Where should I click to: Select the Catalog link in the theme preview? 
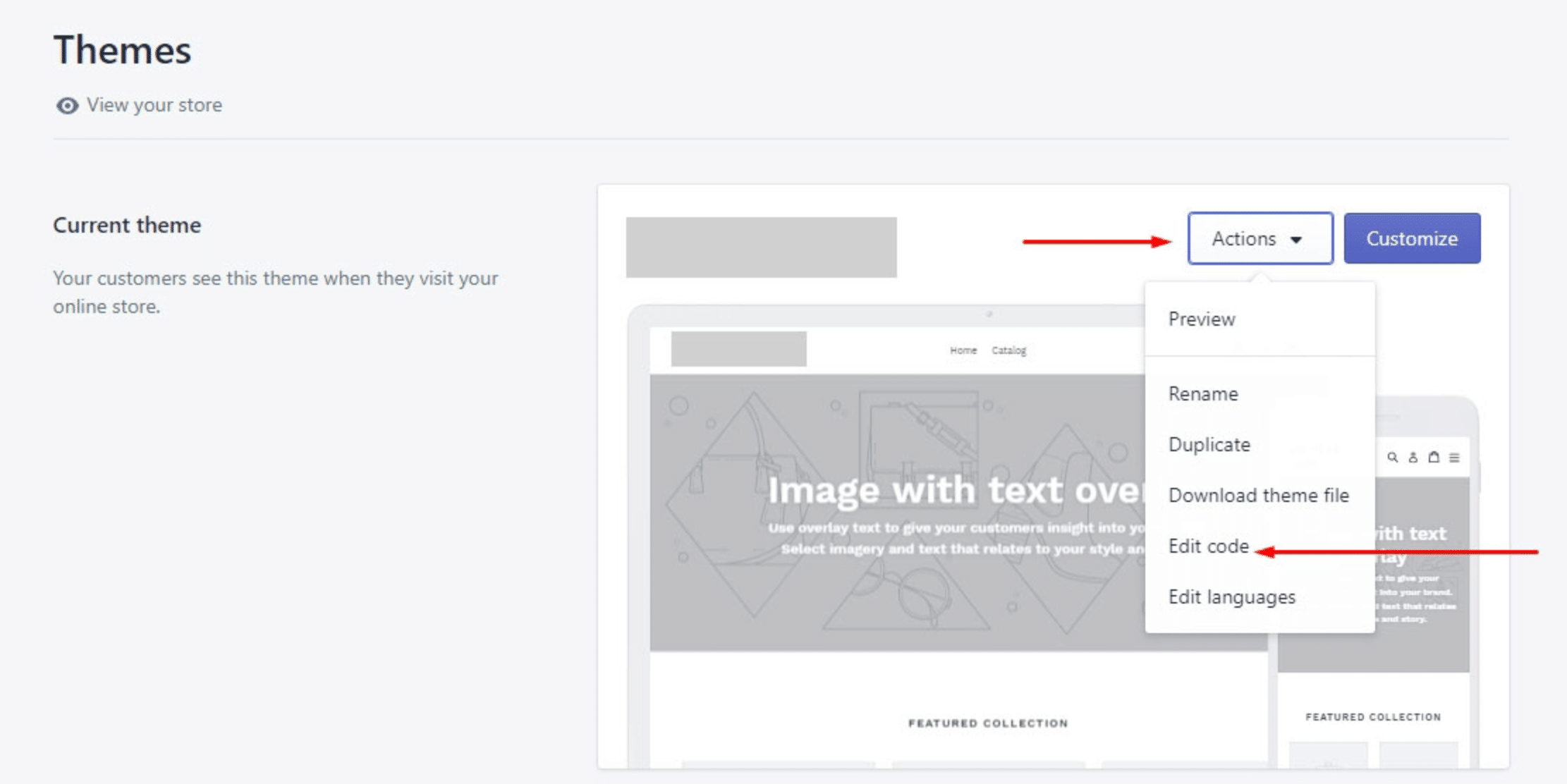[1009, 350]
